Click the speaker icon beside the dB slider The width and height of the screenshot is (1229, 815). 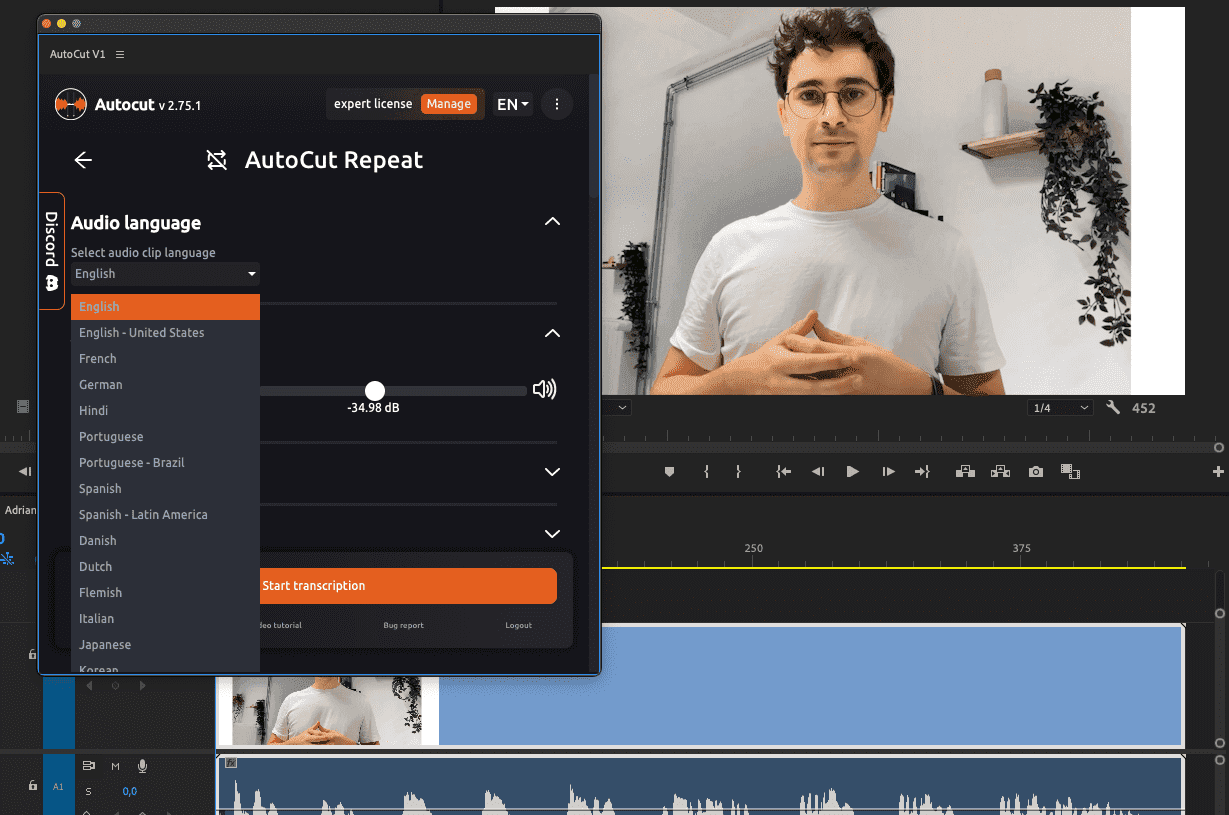point(544,390)
